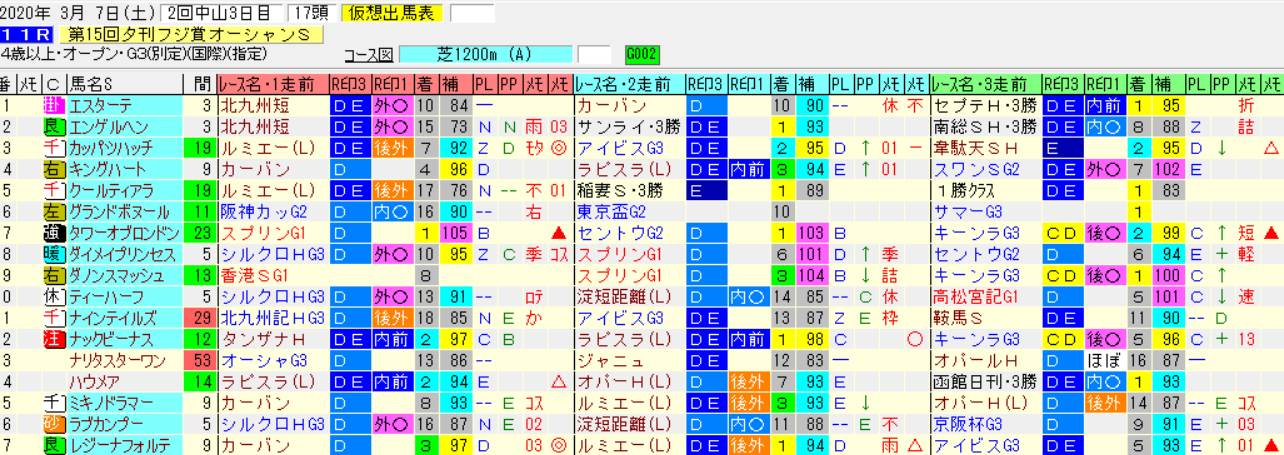Click the red ▲ mark in タワーオブロンドン's スプリンG1 entry
The width and height of the screenshot is (1284, 455).
click(560, 233)
